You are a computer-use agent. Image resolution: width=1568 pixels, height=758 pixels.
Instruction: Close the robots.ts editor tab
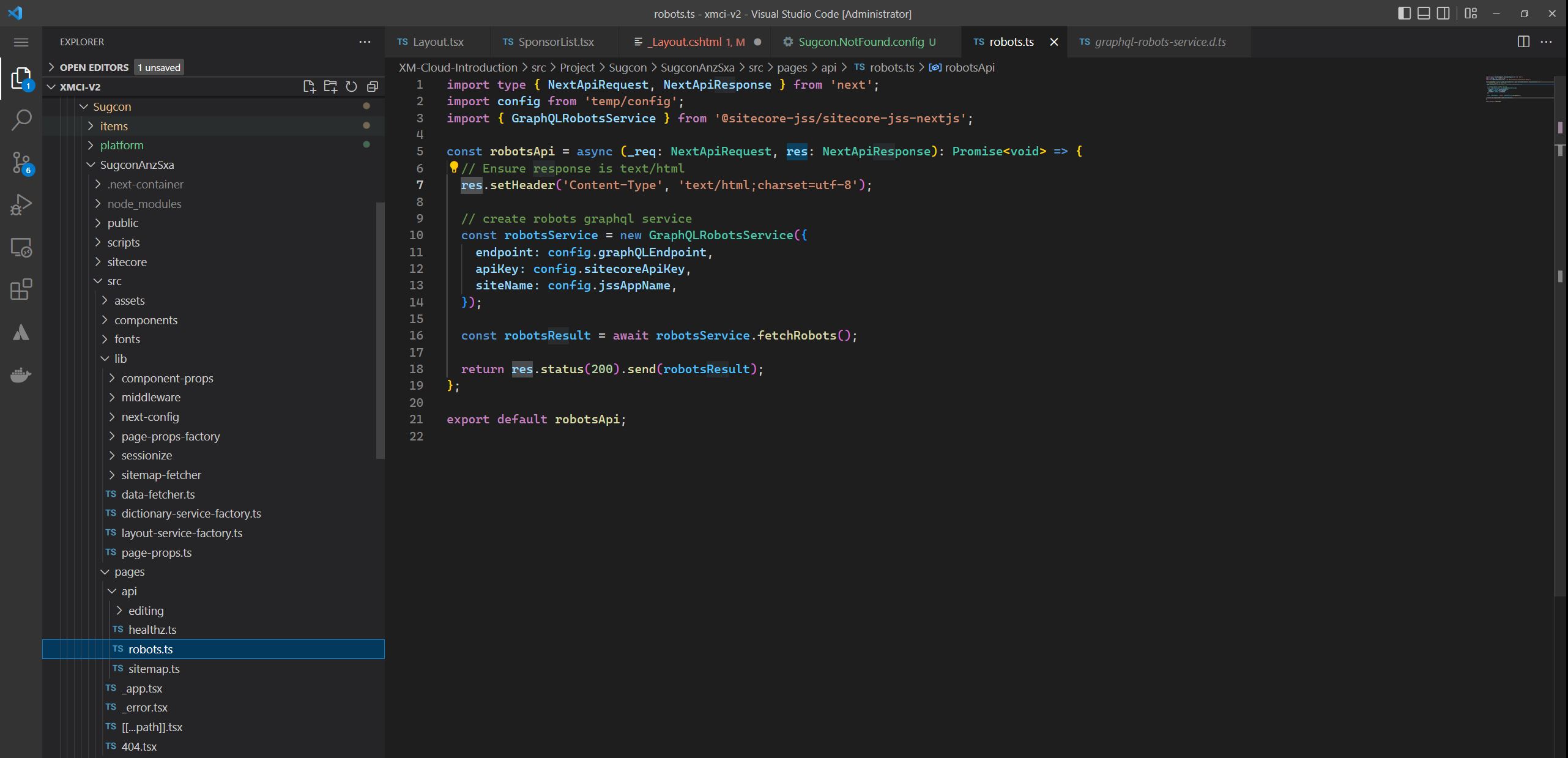click(1053, 42)
